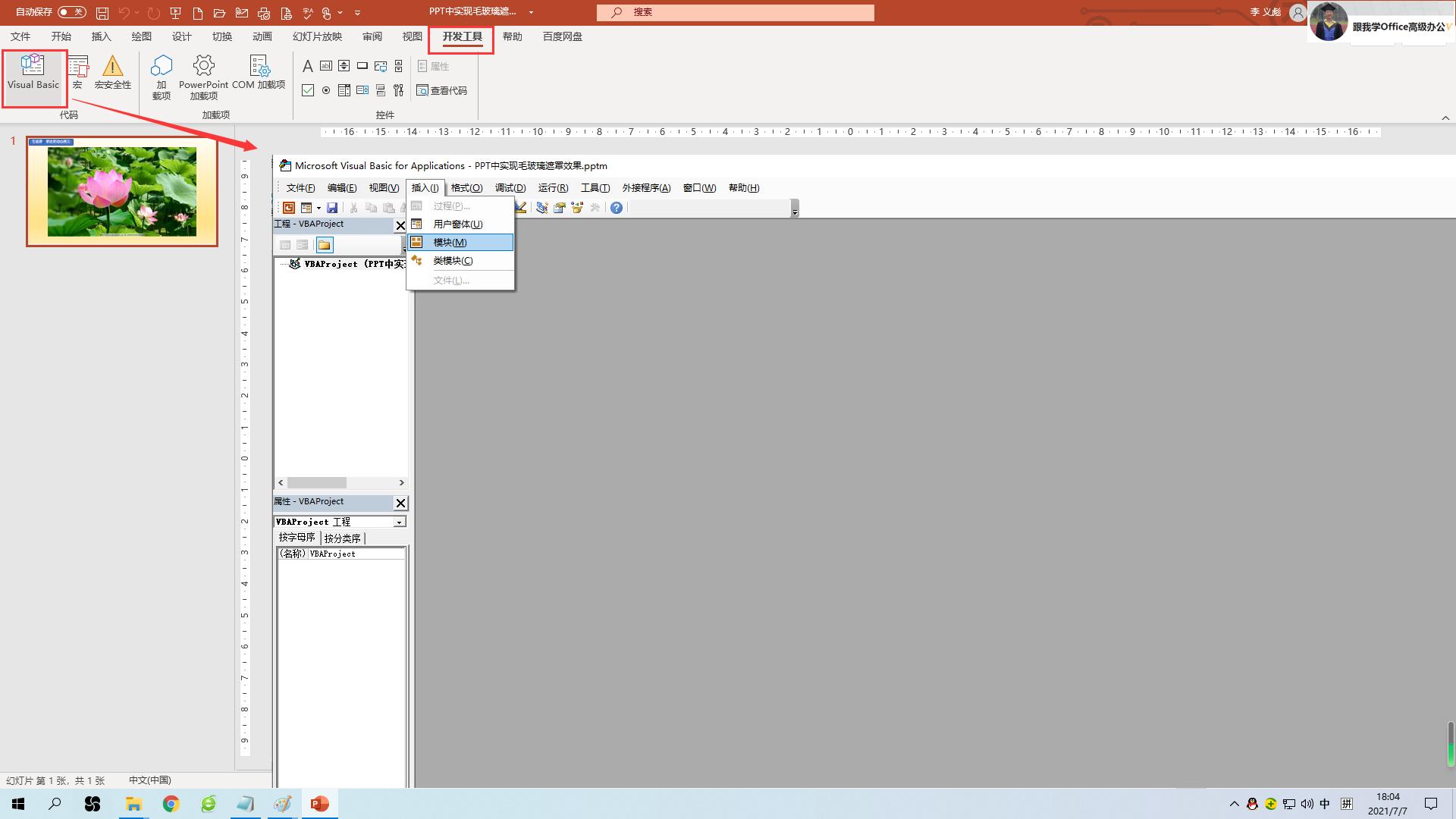Open the 调试(D) menu
The width and height of the screenshot is (1456, 819).
pyautogui.click(x=510, y=188)
